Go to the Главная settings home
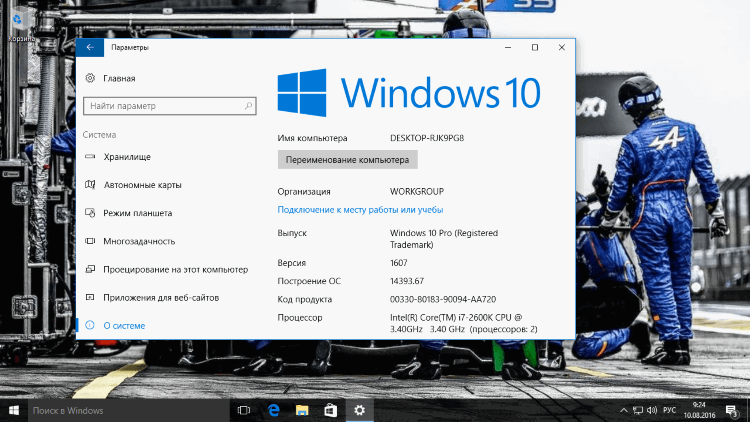 point(119,78)
